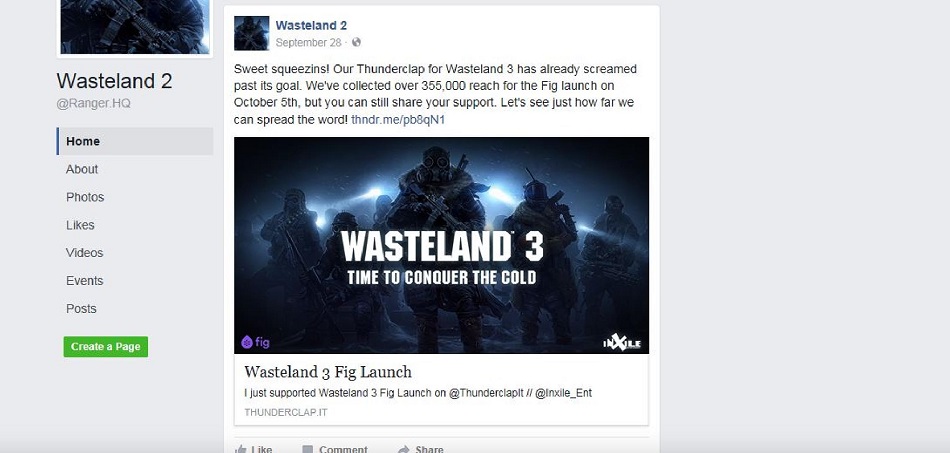Open the Wasteland 3 Fig Launch headline

pos(328,371)
